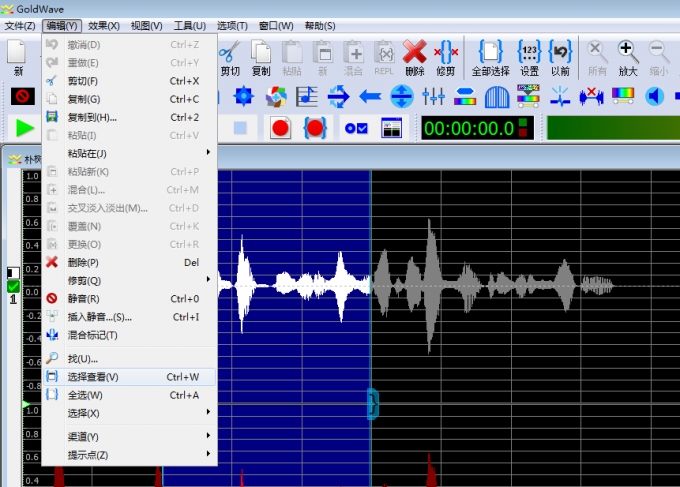Click the red Record button
The image size is (680, 487).
280,128
